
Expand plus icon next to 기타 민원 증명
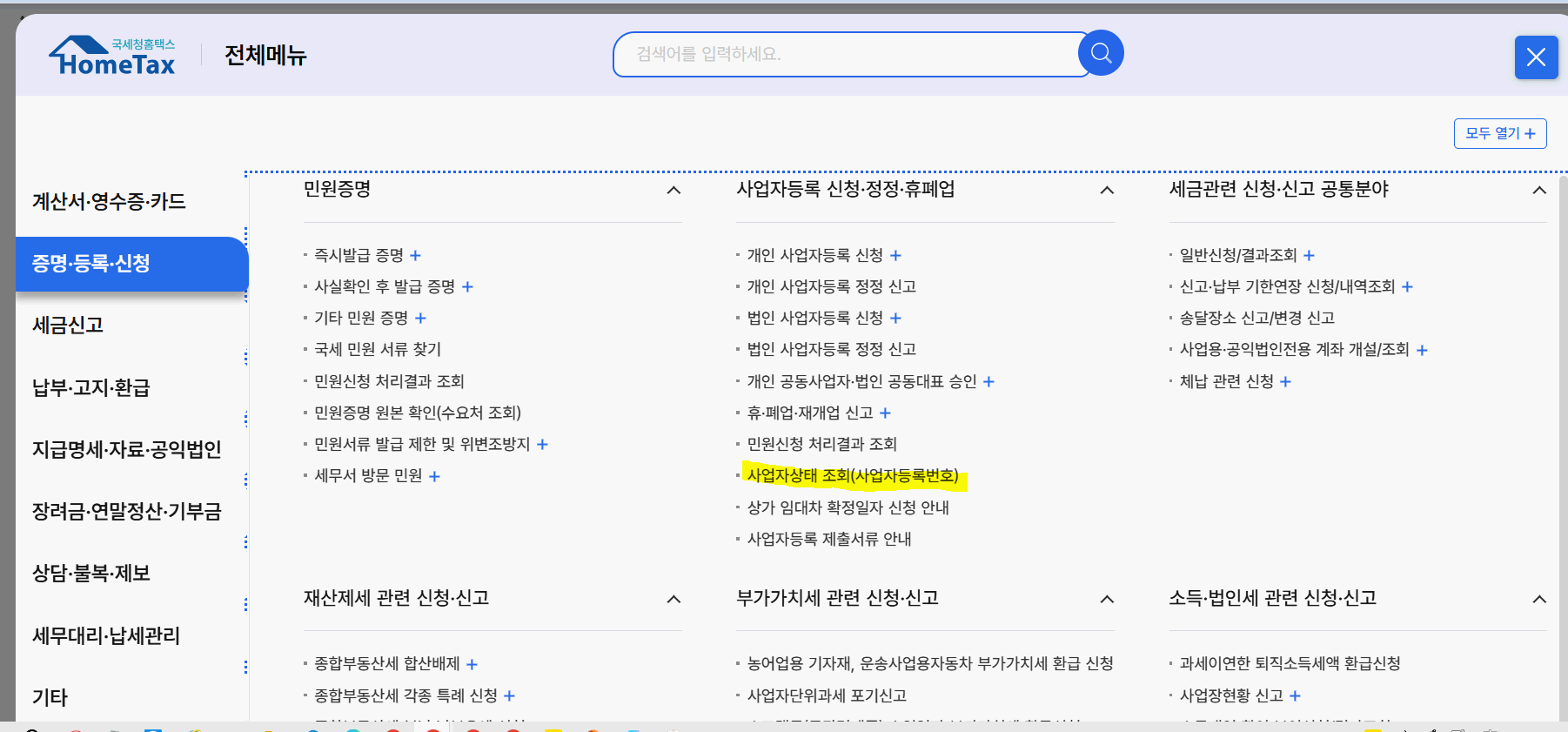tap(420, 318)
